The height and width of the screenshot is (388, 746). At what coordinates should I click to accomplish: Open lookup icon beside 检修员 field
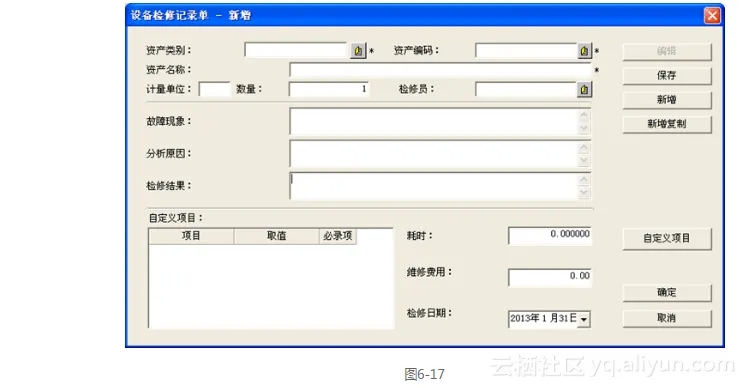584,89
